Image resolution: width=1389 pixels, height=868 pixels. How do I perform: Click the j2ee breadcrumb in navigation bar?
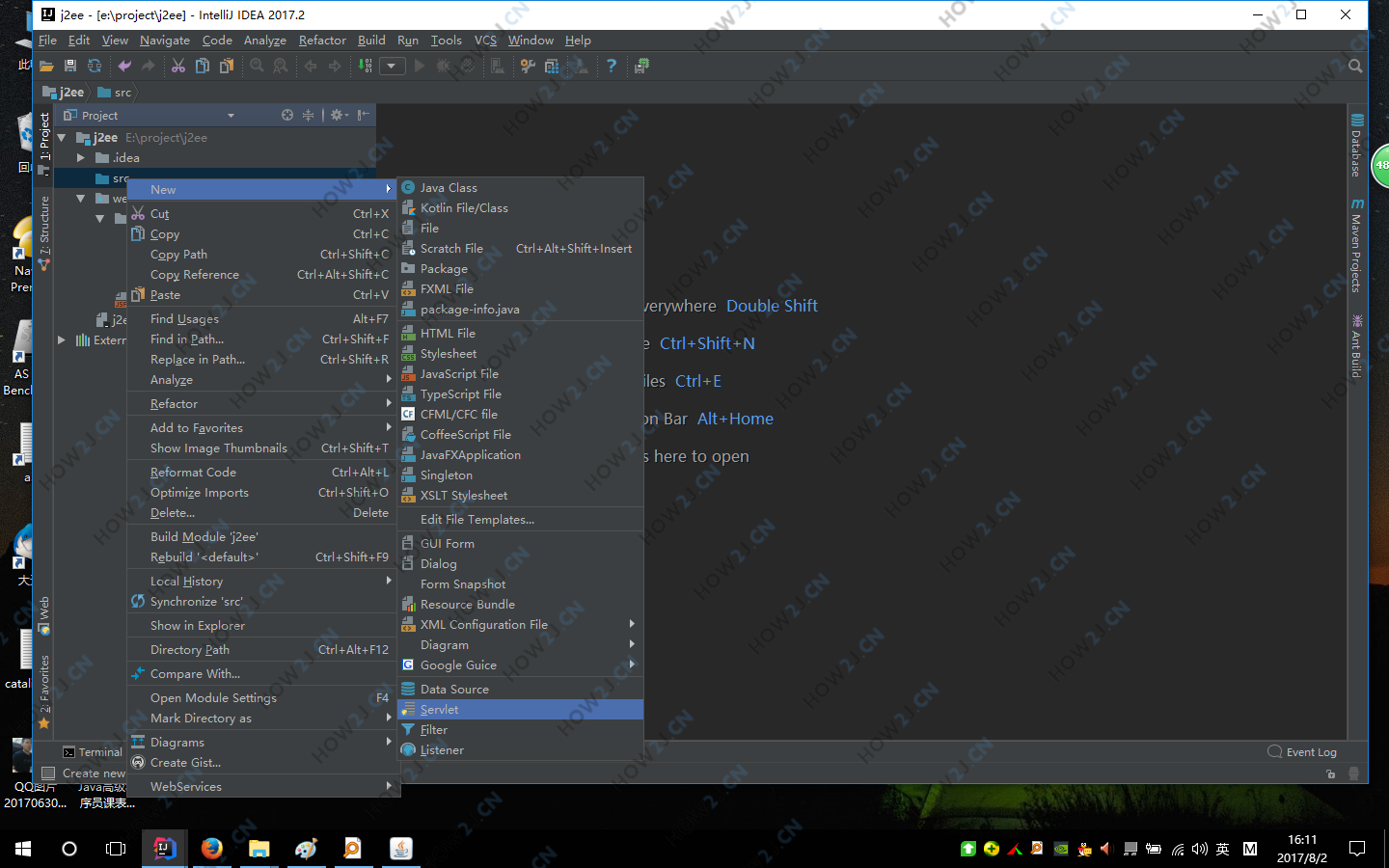(x=65, y=93)
